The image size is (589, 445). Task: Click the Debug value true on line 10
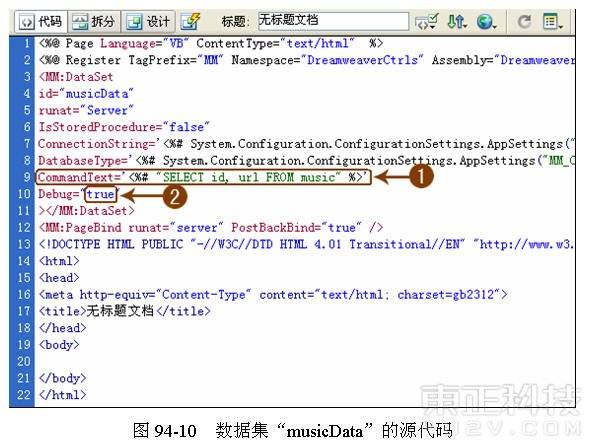(x=100, y=195)
